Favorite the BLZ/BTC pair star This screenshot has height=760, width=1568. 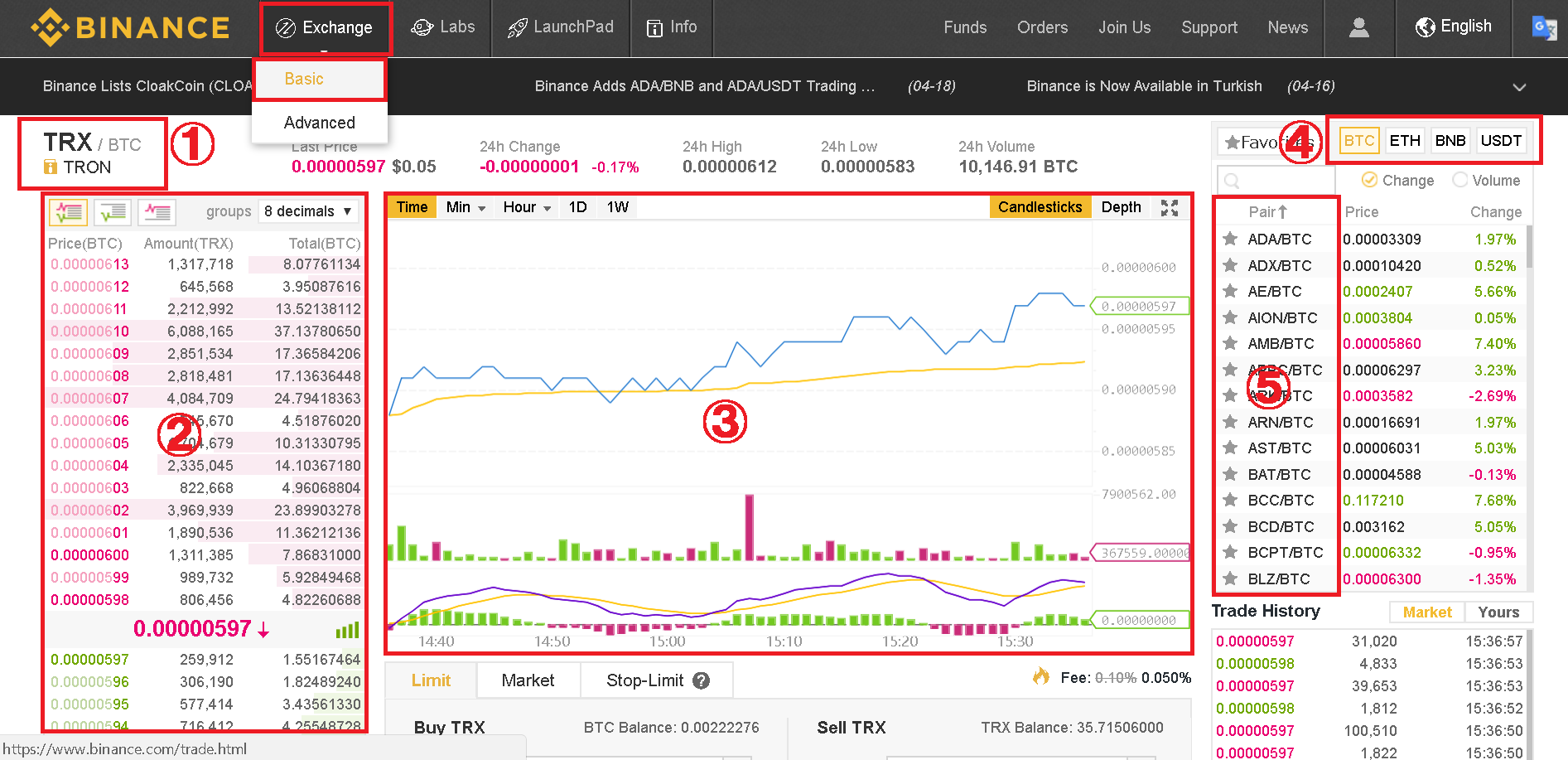[1230, 578]
